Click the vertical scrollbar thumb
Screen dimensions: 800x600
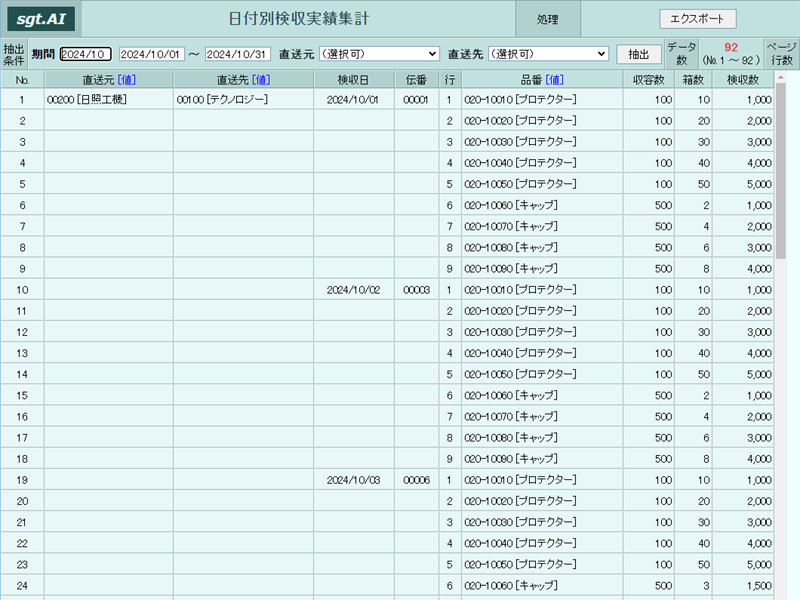point(781,171)
